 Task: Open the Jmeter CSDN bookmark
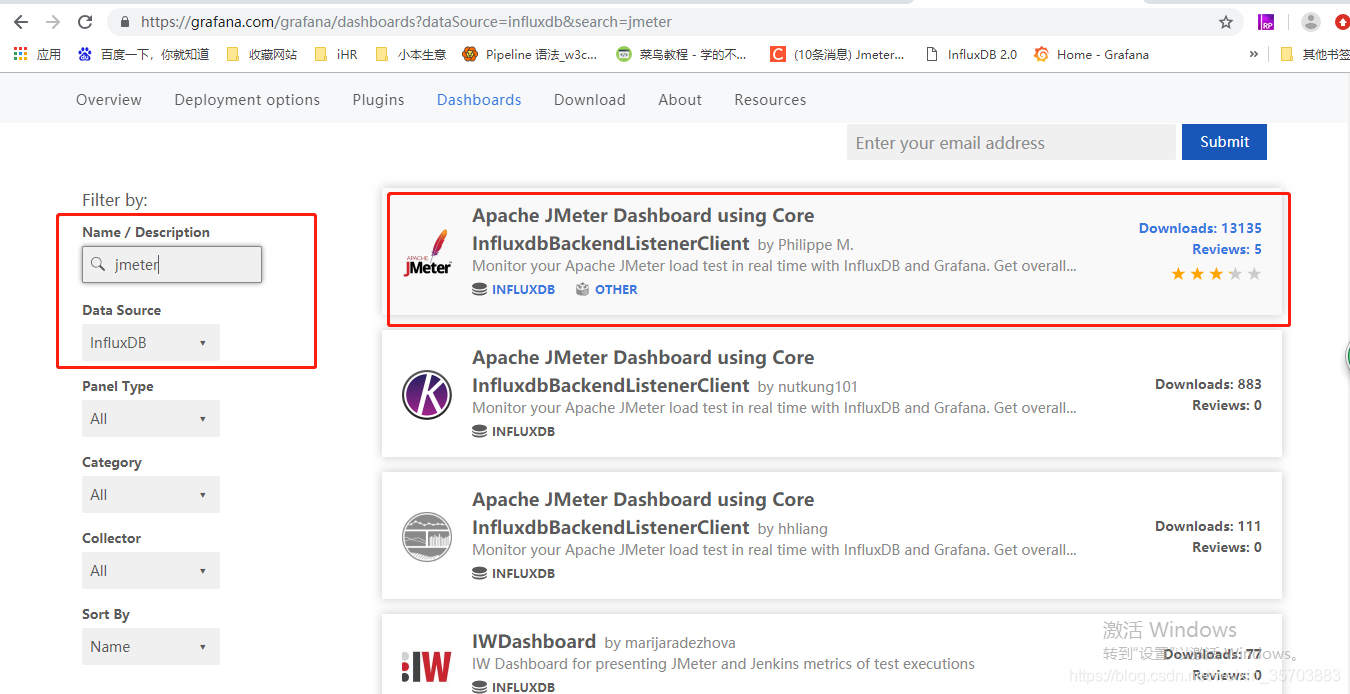point(837,54)
